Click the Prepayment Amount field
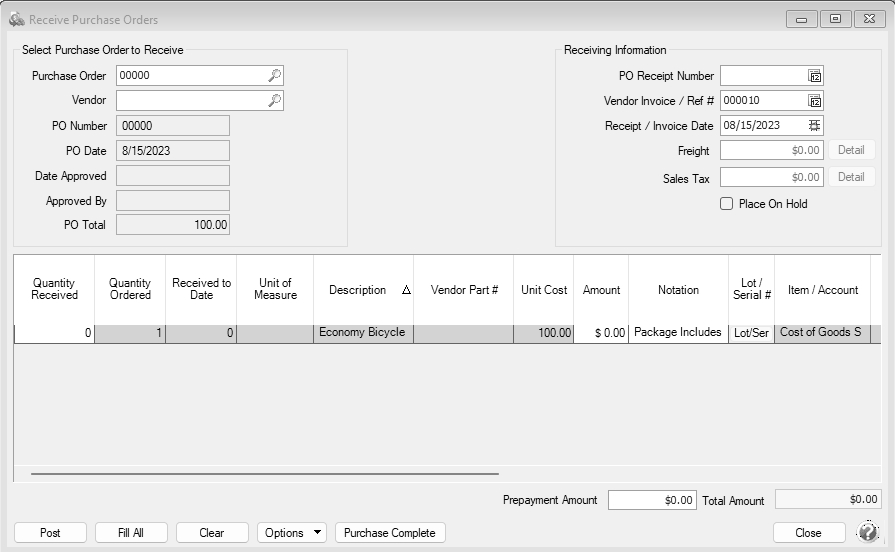This screenshot has width=895, height=552. [652, 500]
